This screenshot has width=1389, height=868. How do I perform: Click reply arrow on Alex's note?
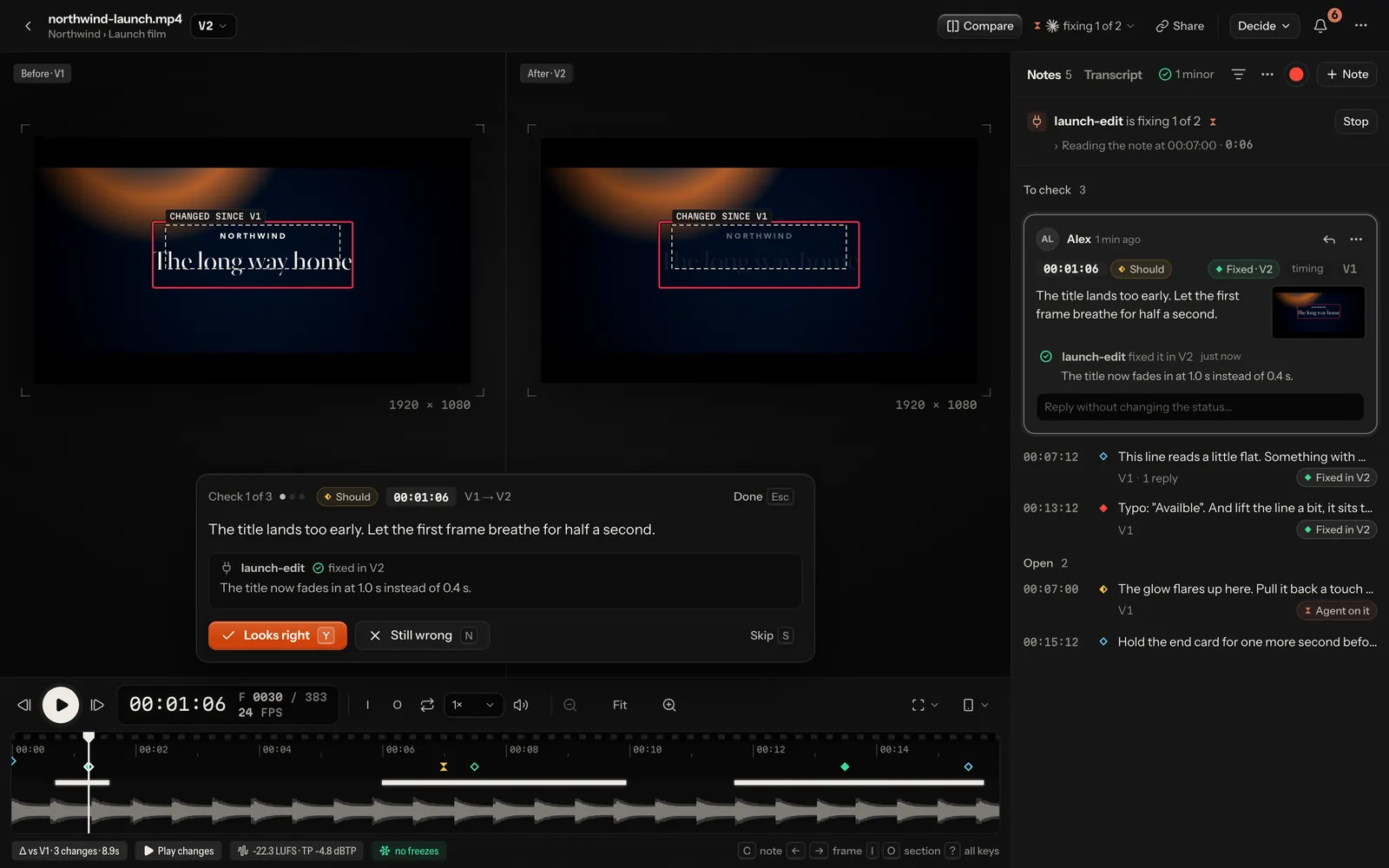point(1329,240)
